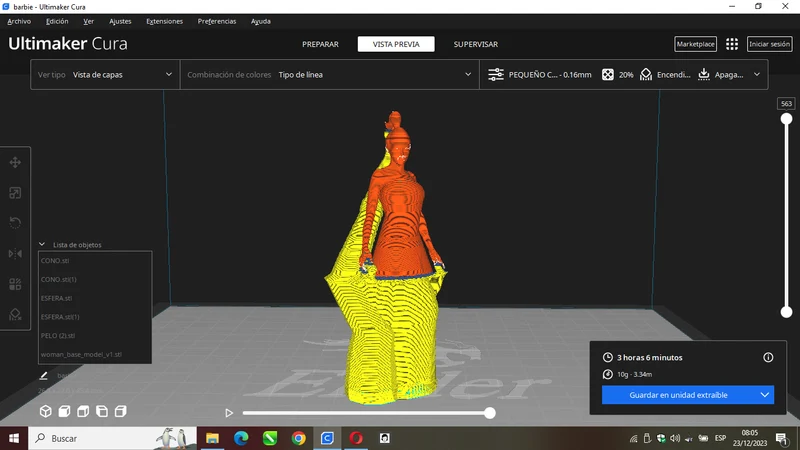Click the layer number 563 field

point(786,104)
